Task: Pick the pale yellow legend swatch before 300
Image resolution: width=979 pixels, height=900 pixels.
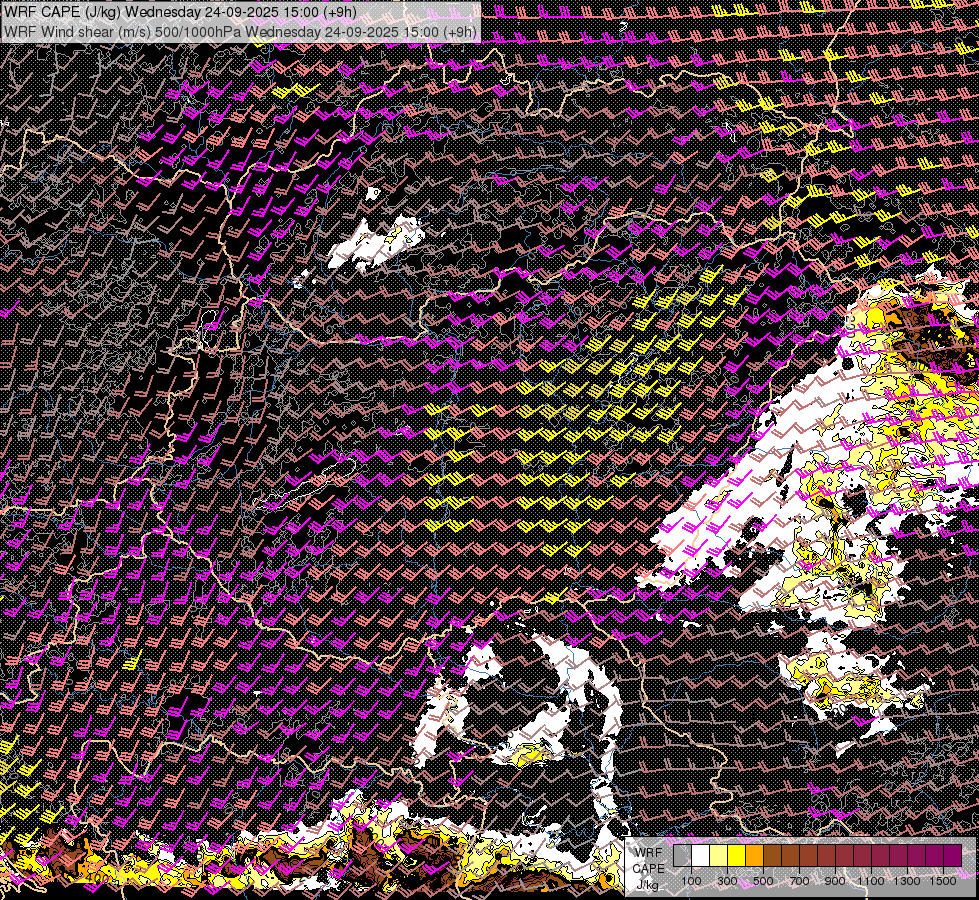Action: [x=719, y=855]
